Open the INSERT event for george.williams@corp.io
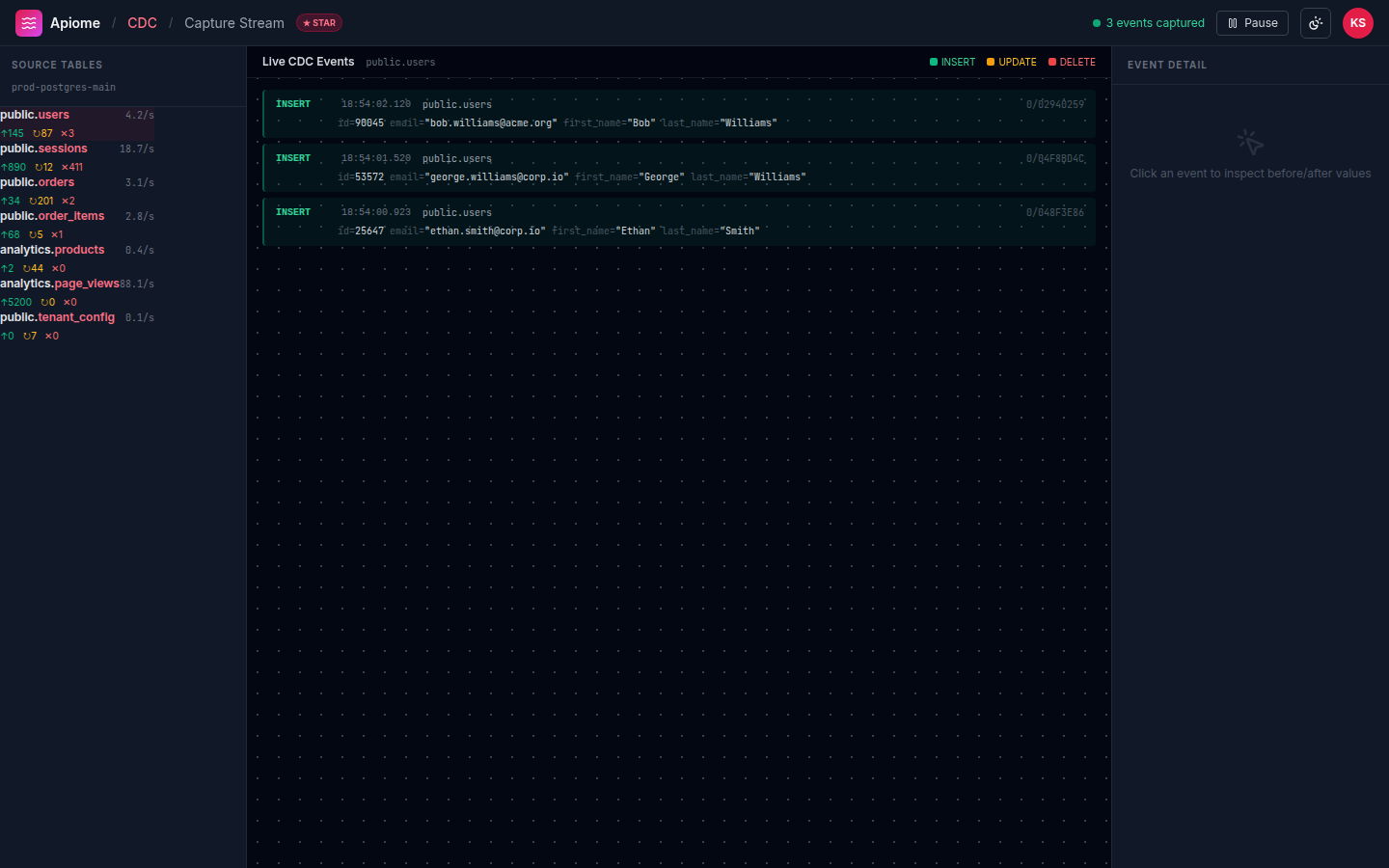The width and height of the screenshot is (1389, 868). pyautogui.click(x=679, y=168)
